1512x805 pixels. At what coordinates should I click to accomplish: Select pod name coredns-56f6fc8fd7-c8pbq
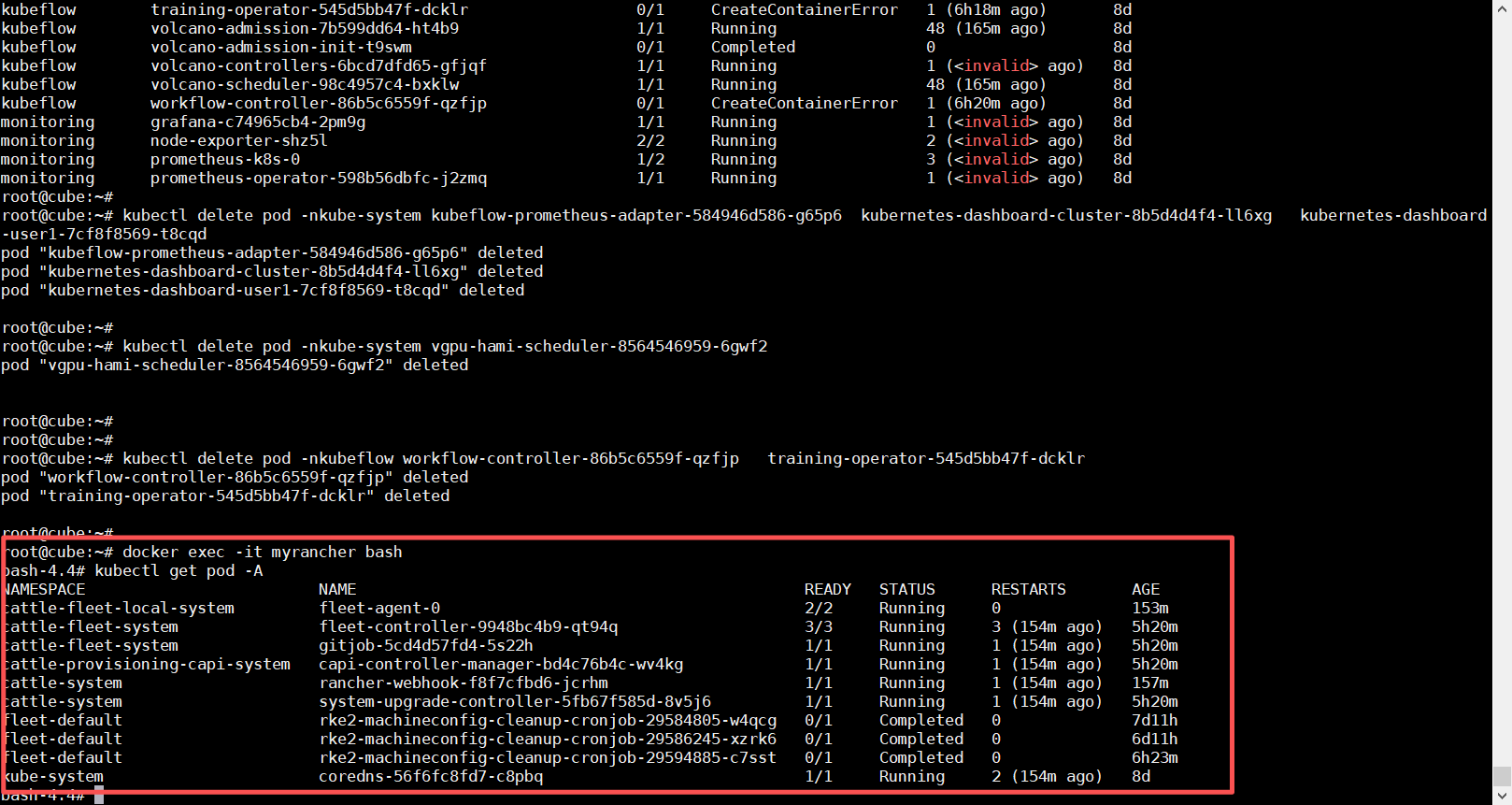point(431,776)
